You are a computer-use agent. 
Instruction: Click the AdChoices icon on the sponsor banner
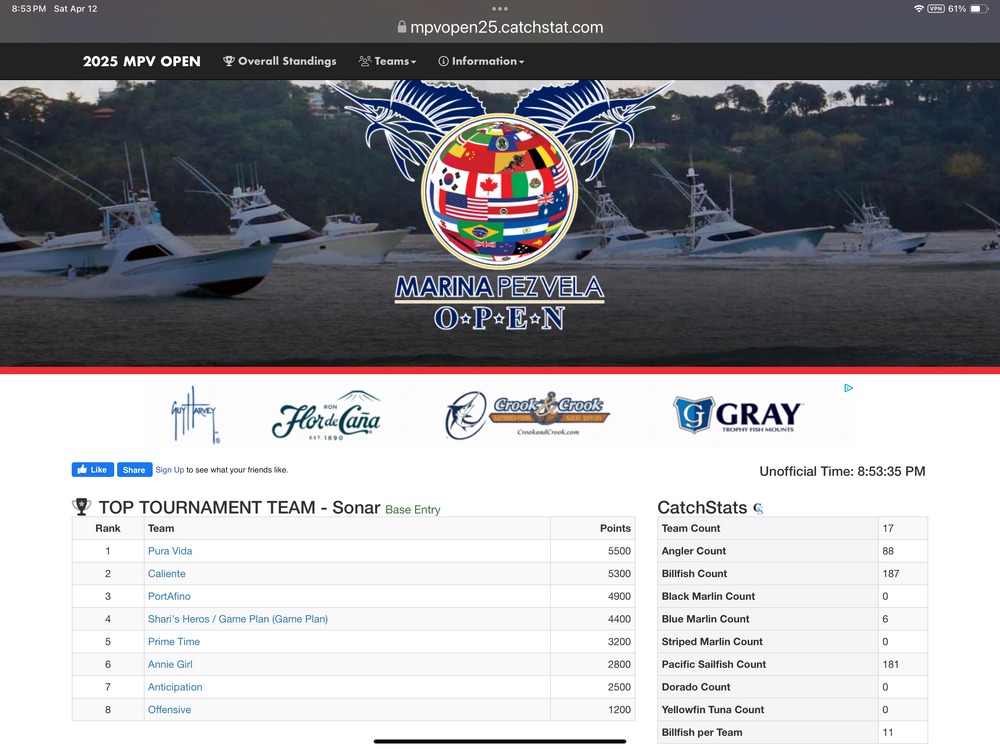coord(848,388)
